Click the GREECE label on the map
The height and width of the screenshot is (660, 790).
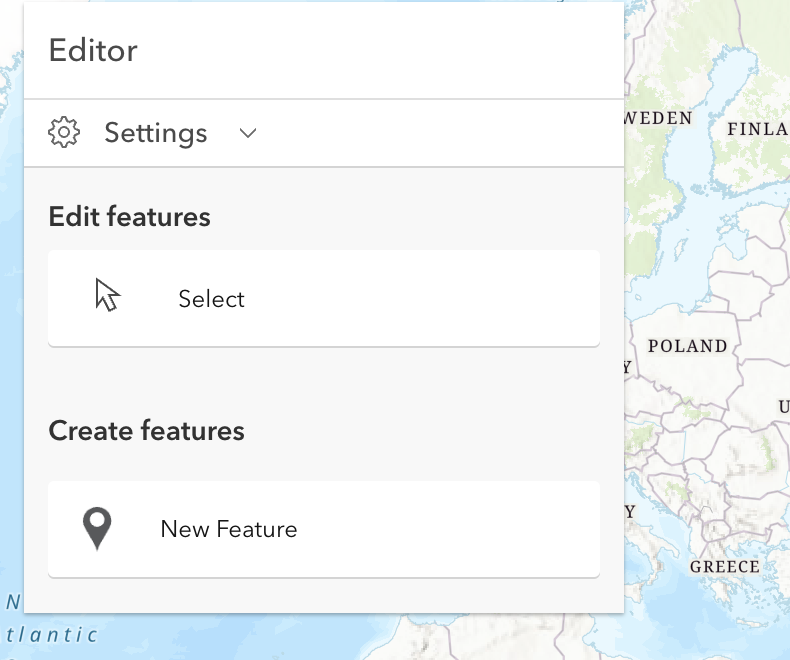point(724,567)
